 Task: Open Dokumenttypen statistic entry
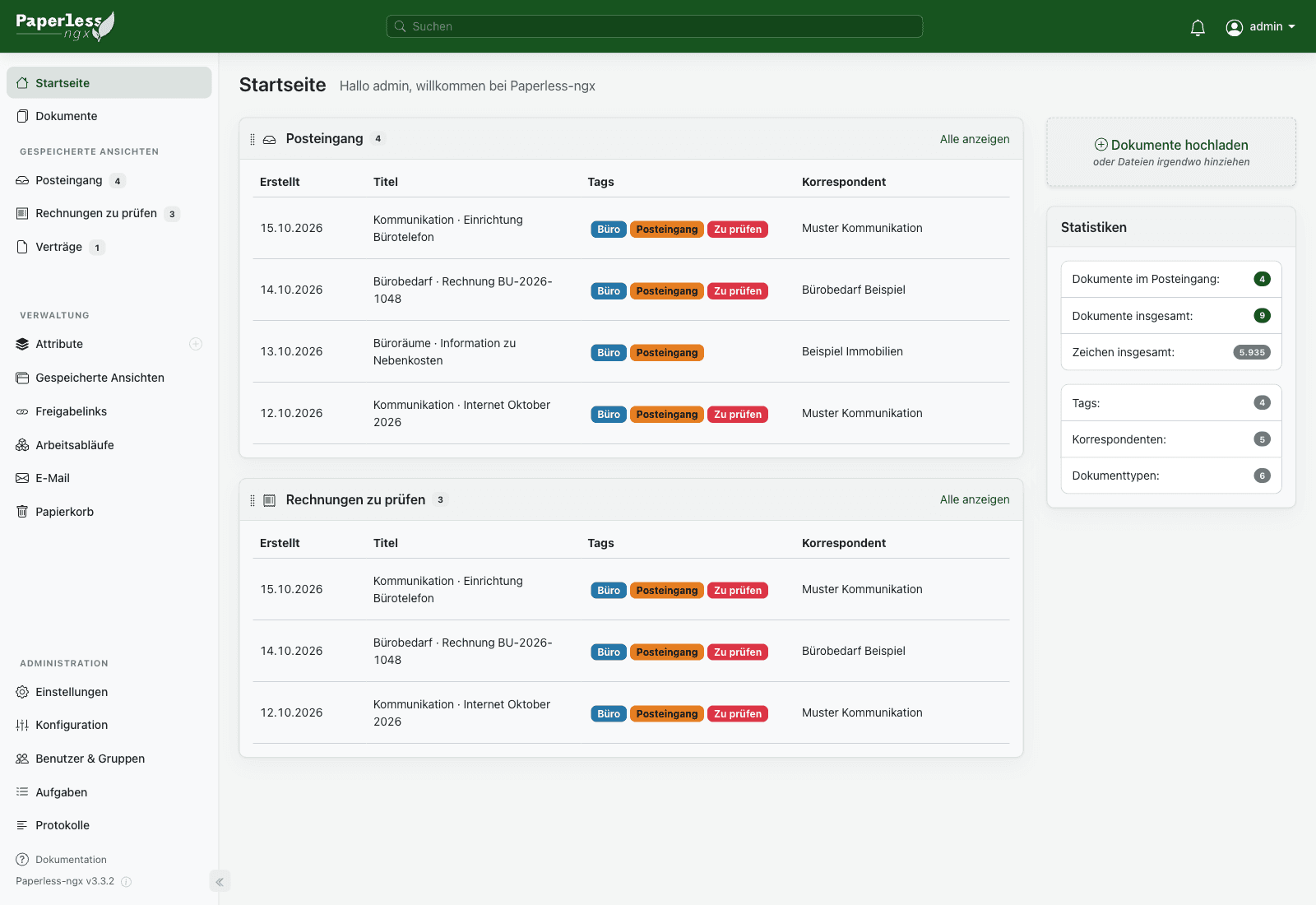(x=1171, y=476)
